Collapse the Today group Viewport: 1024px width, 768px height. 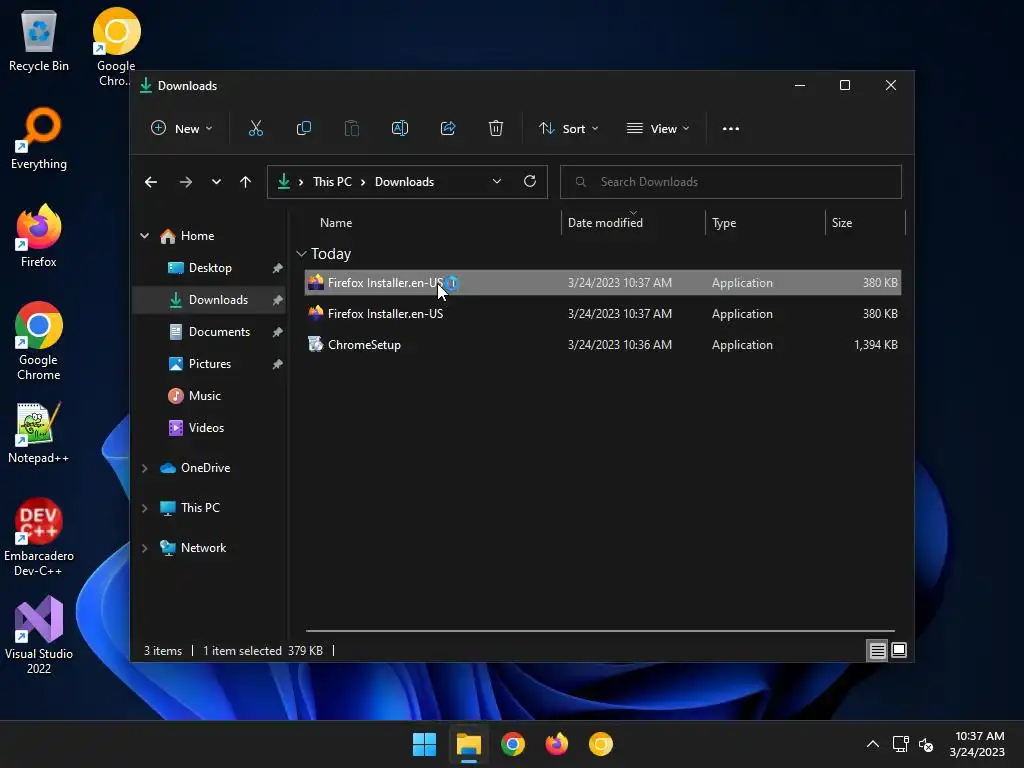point(301,253)
